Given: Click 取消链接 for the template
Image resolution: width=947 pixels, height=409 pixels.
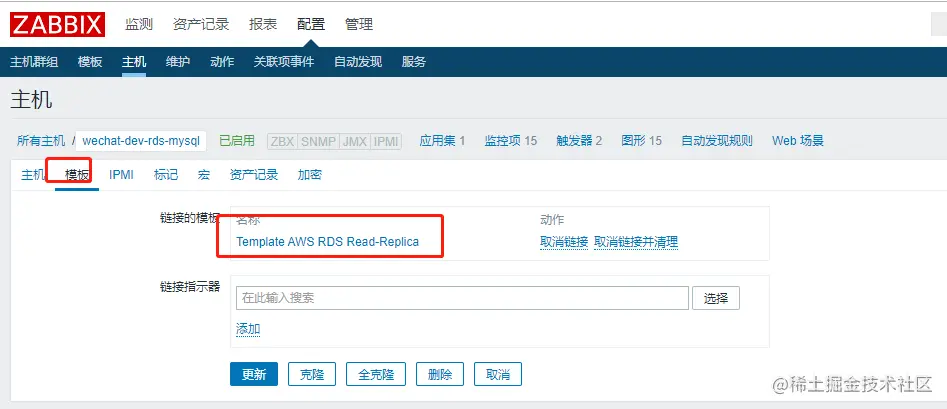Looking at the screenshot, I should (564, 242).
